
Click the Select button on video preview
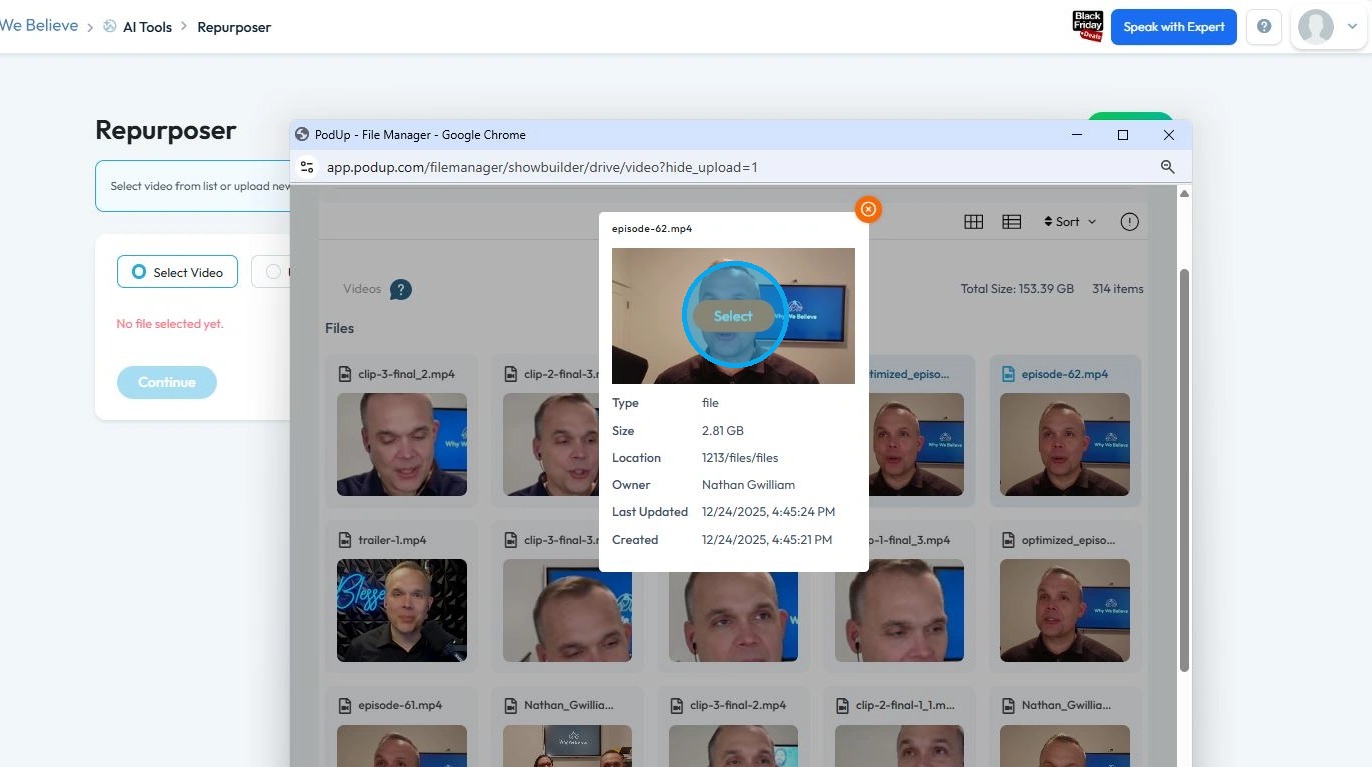pyautogui.click(x=733, y=316)
